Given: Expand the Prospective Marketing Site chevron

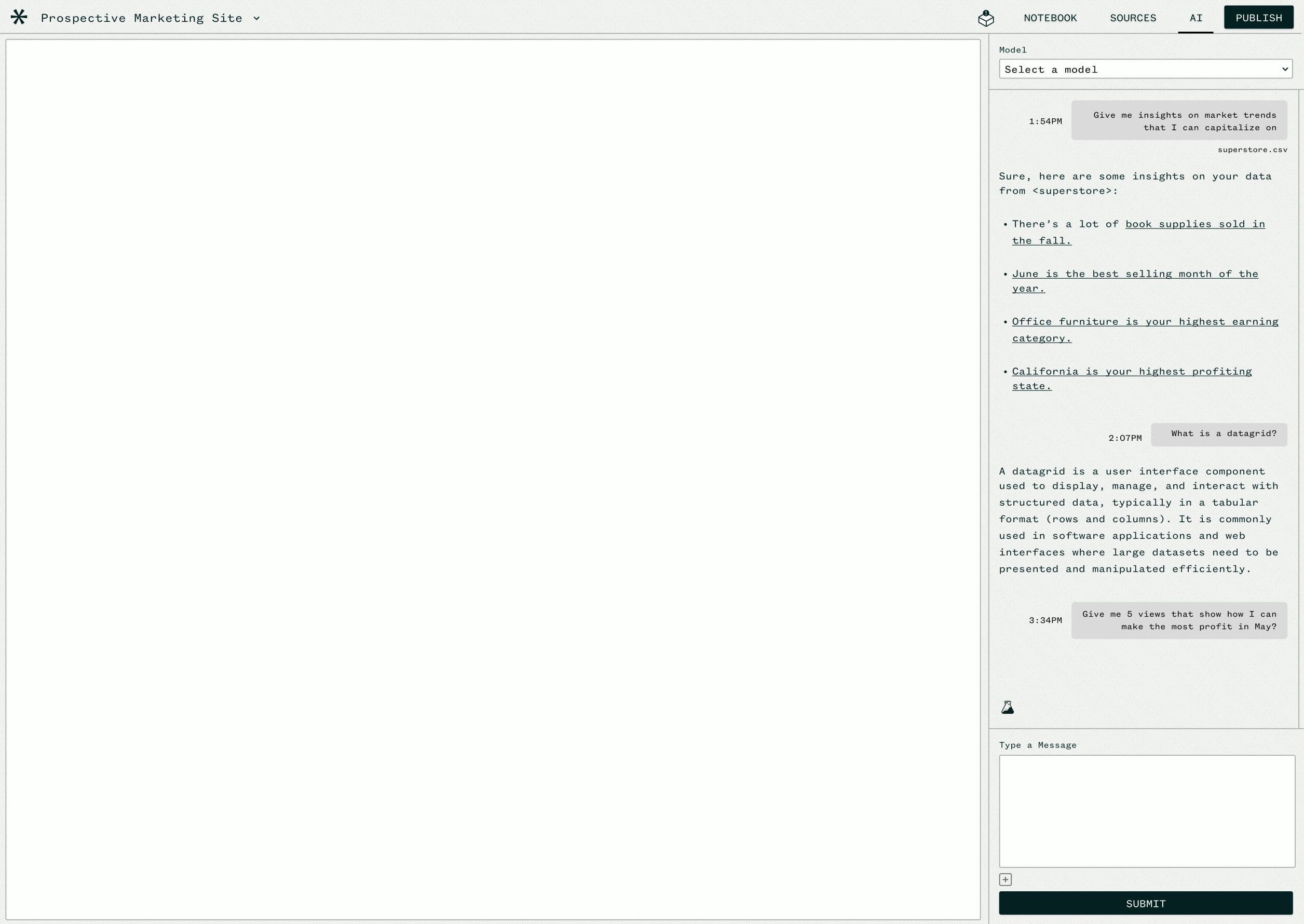Looking at the screenshot, I should tap(256, 18).
